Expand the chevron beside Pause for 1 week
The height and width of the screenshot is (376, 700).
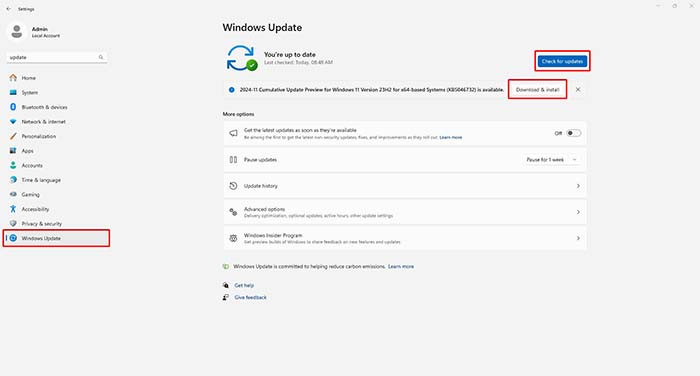pyautogui.click(x=575, y=160)
